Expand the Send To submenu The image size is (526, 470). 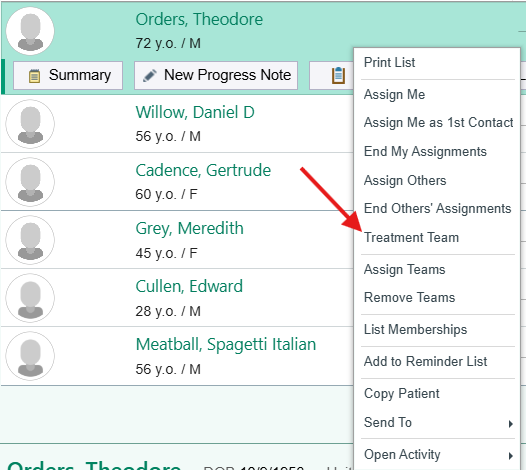[x=438, y=423]
